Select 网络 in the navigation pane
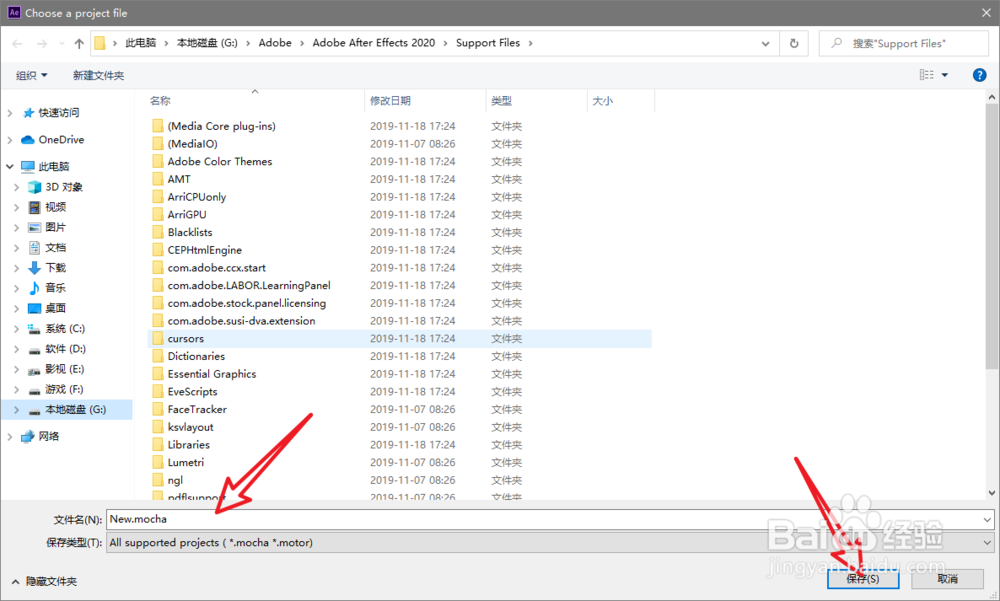The image size is (1000, 601). coord(48,436)
